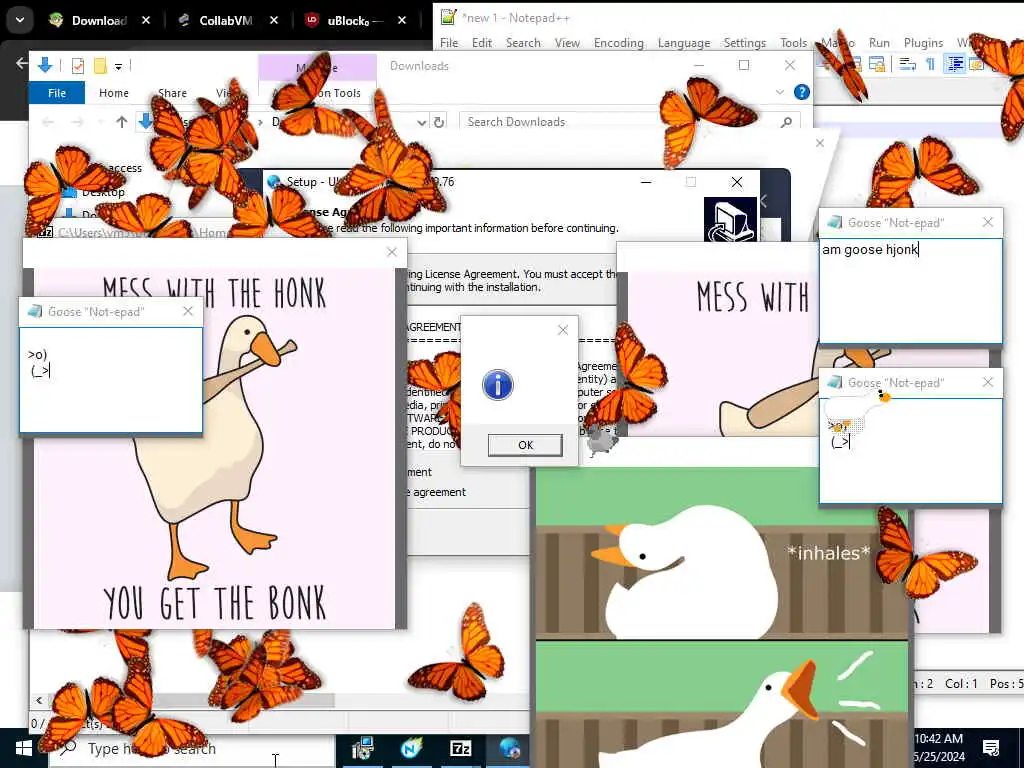Open Notepad++ Encoding menu
1024x768 pixels.
click(x=618, y=42)
